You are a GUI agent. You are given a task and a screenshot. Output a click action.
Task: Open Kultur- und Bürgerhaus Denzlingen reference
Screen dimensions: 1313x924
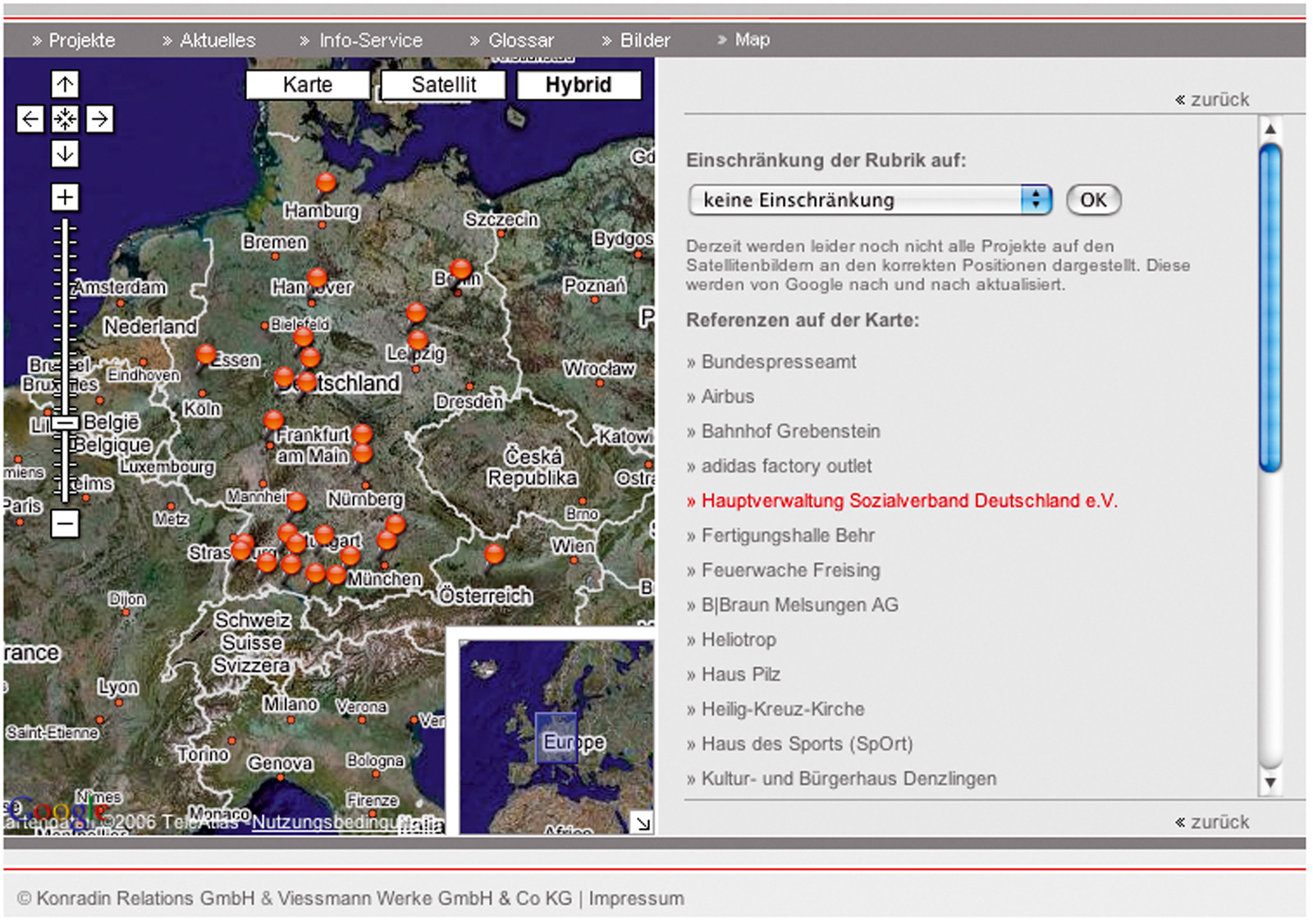click(x=842, y=779)
